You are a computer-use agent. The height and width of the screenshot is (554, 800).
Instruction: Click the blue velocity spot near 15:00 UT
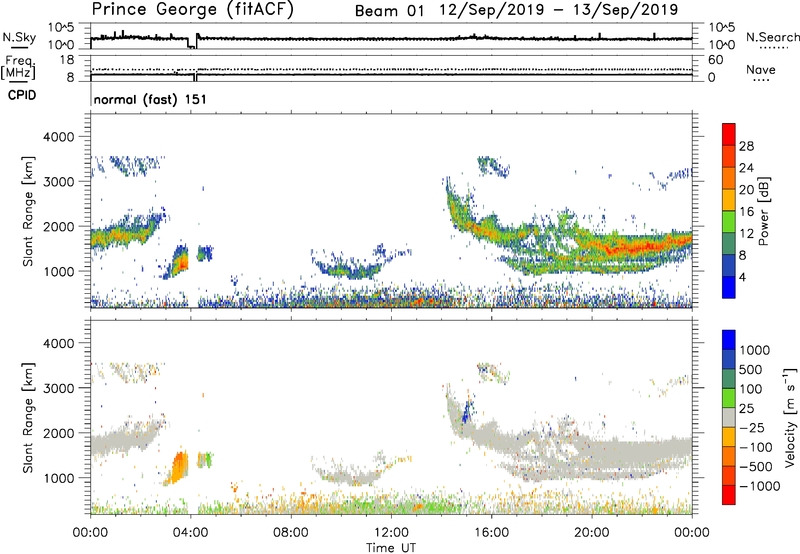click(466, 411)
